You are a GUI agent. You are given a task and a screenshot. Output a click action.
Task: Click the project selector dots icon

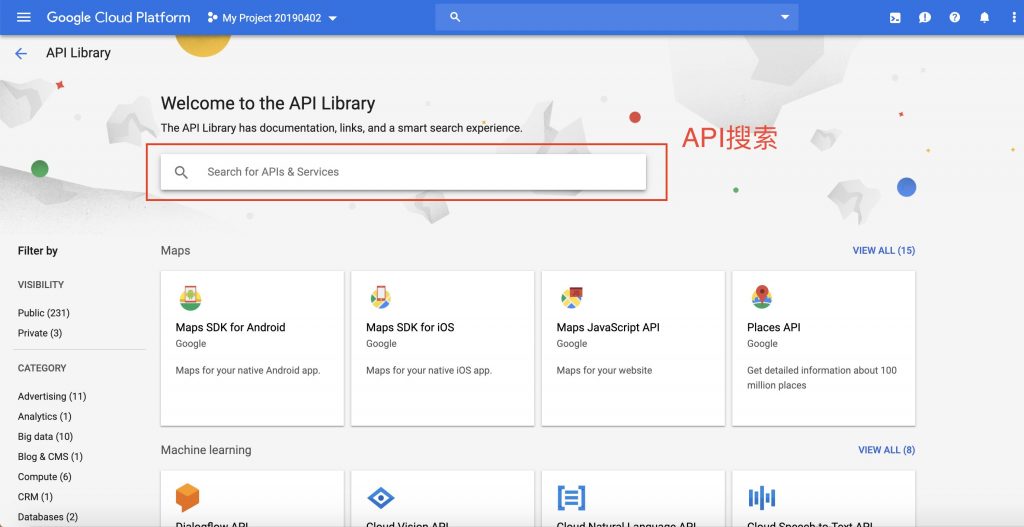click(x=212, y=18)
